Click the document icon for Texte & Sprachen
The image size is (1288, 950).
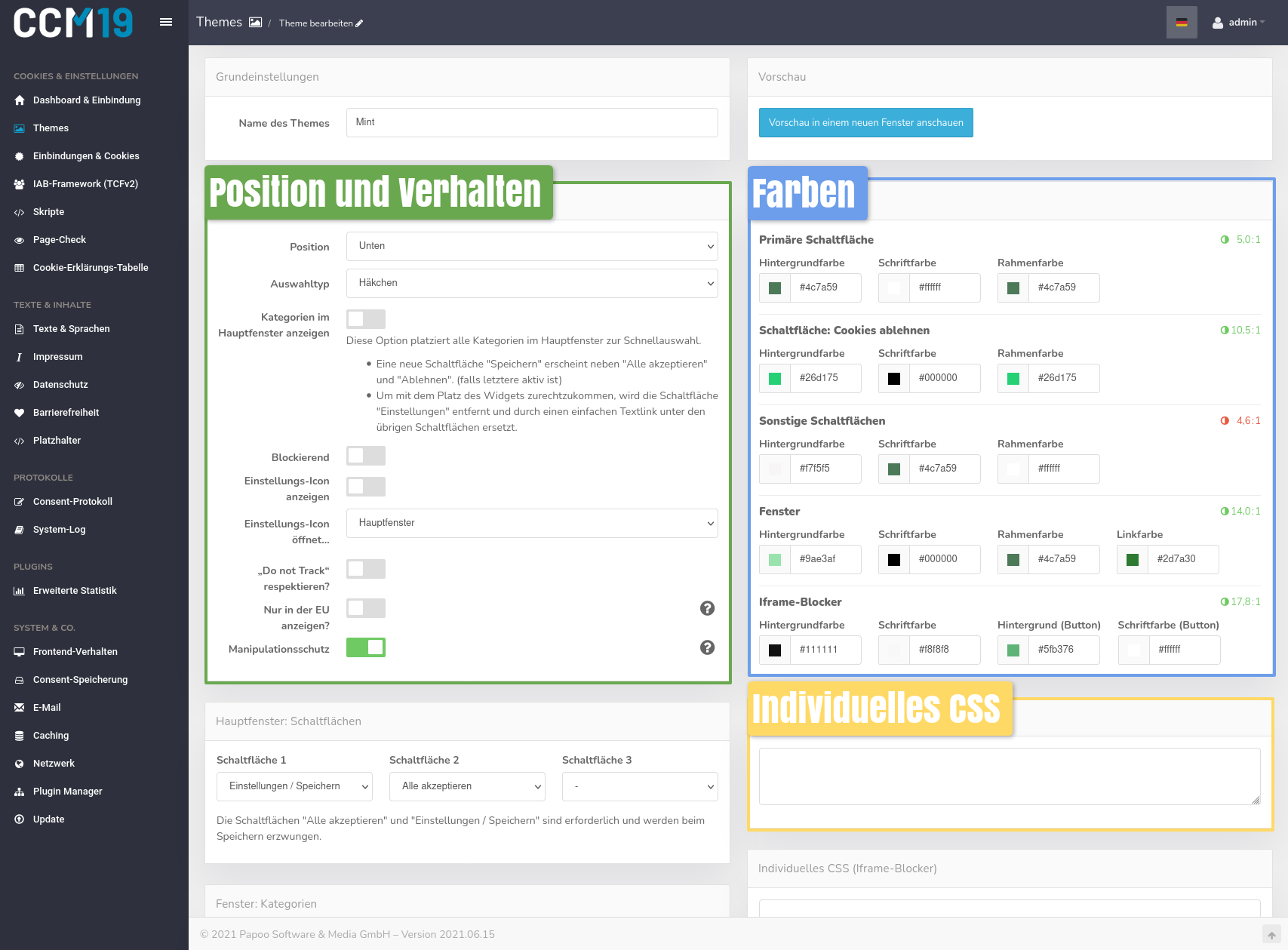(x=20, y=329)
